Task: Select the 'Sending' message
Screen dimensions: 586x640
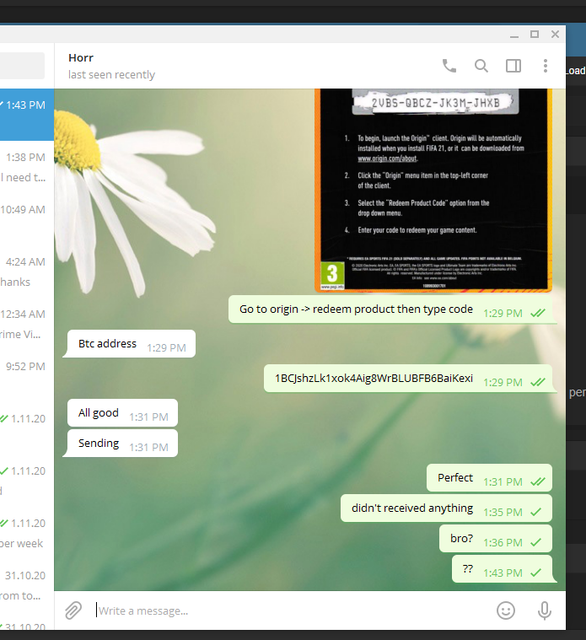Action: click(x=121, y=443)
